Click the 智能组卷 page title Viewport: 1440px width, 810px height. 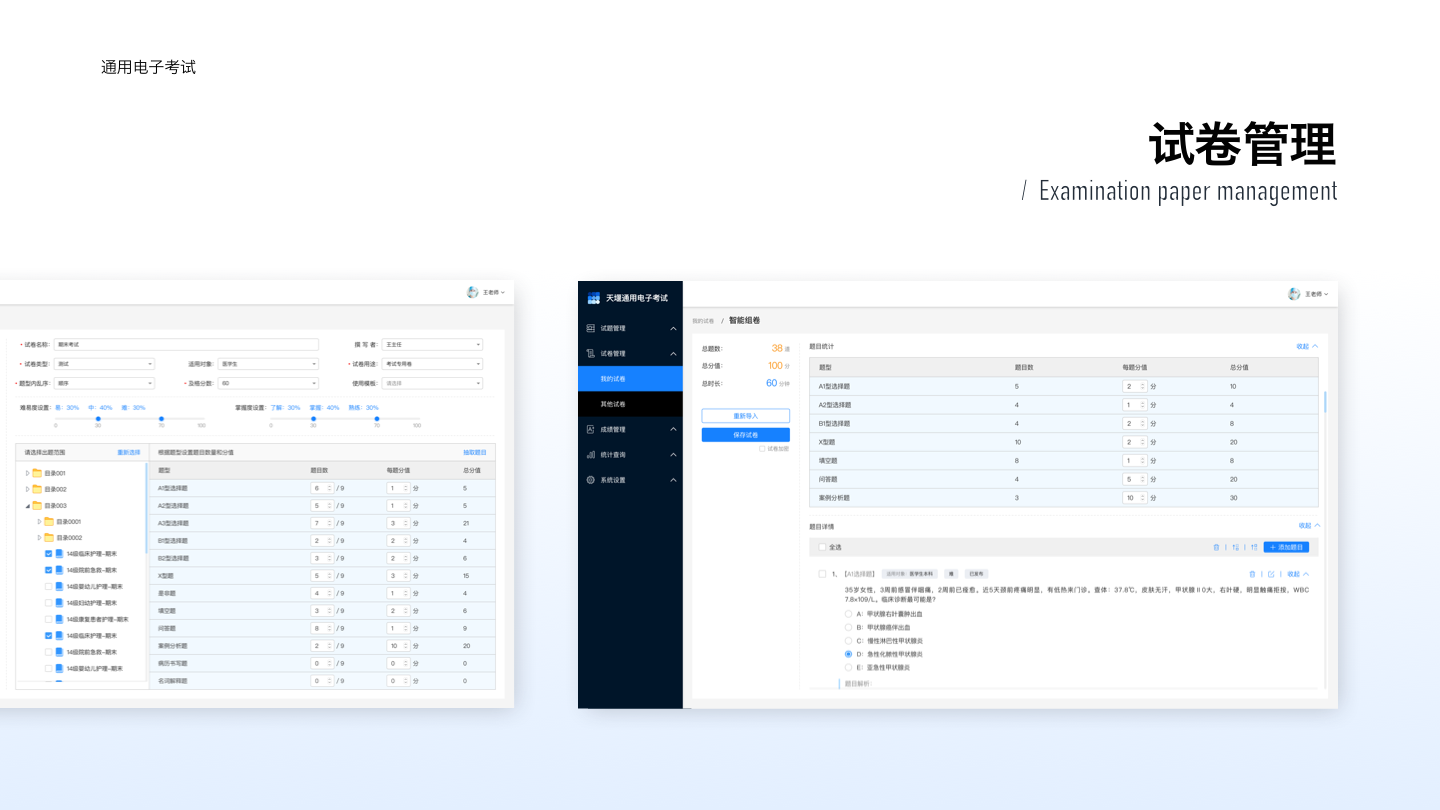[744, 320]
